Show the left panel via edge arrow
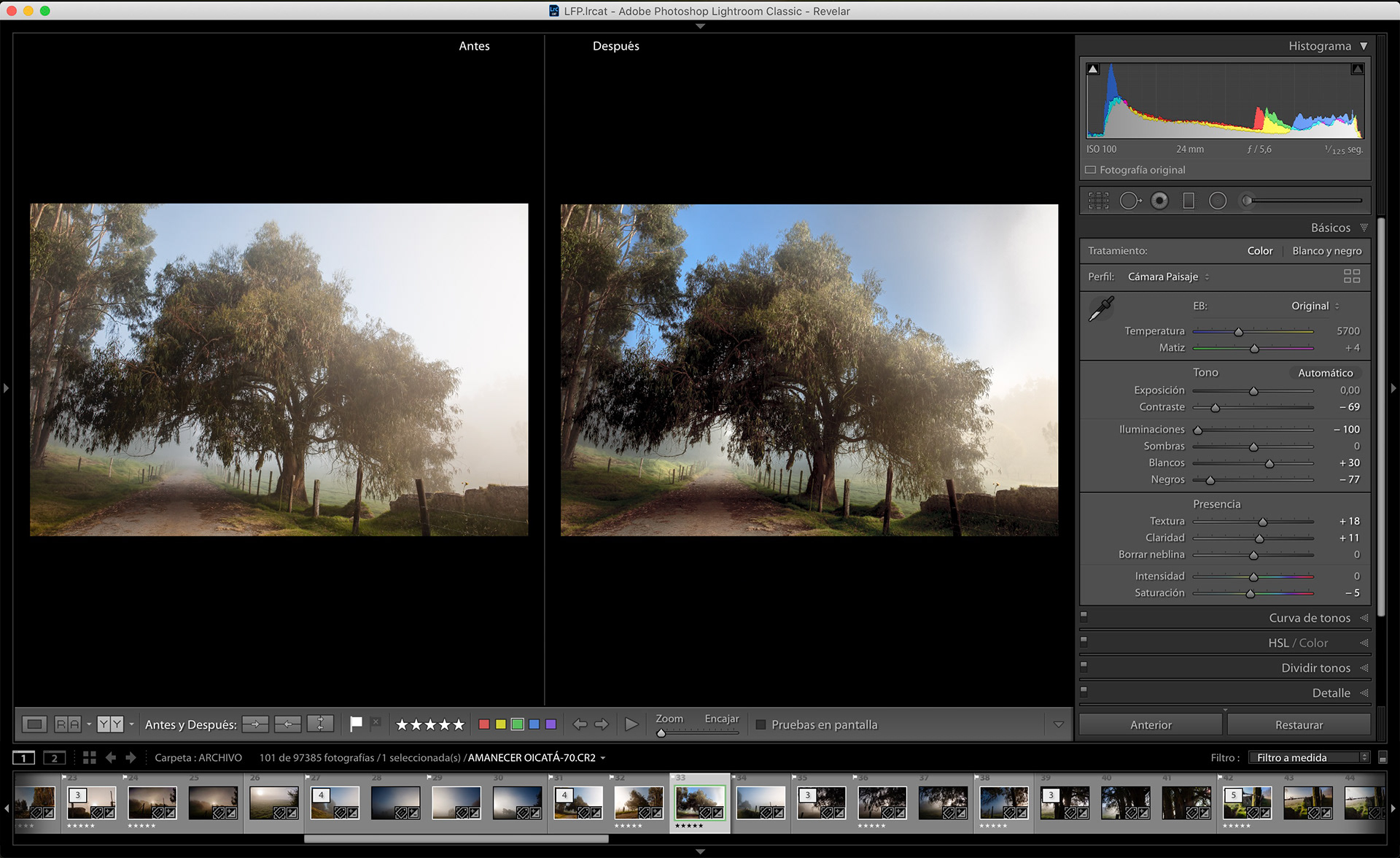The width and height of the screenshot is (1400, 858). [6, 388]
